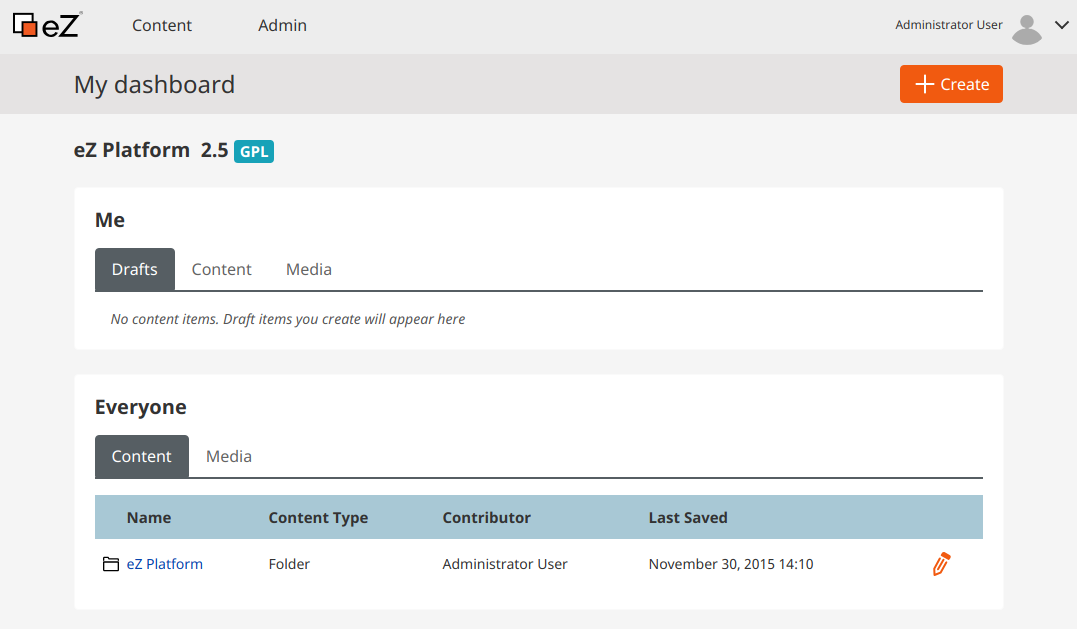Image resolution: width=1077 pixels, height=629 pixels.
Task: Click the edit pencil icon for eZ Platform
Action: click(940, 563)
